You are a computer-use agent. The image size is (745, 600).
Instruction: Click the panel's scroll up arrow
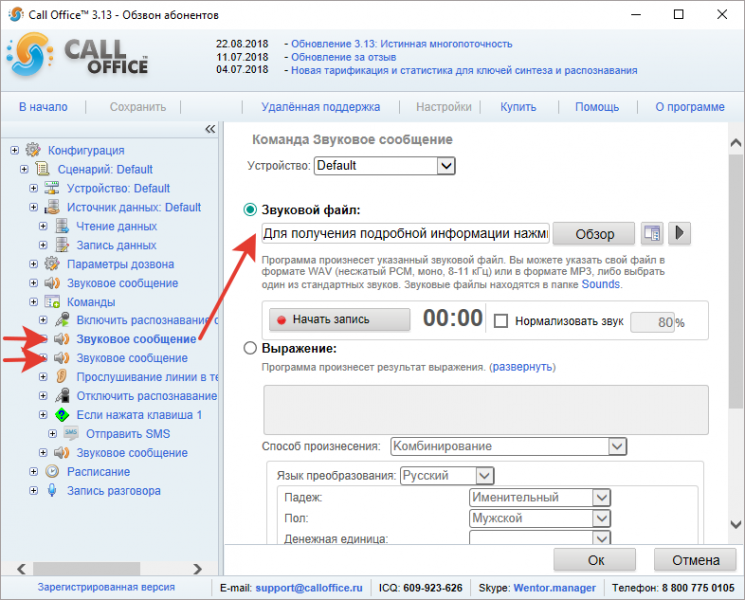coord(735,142)
